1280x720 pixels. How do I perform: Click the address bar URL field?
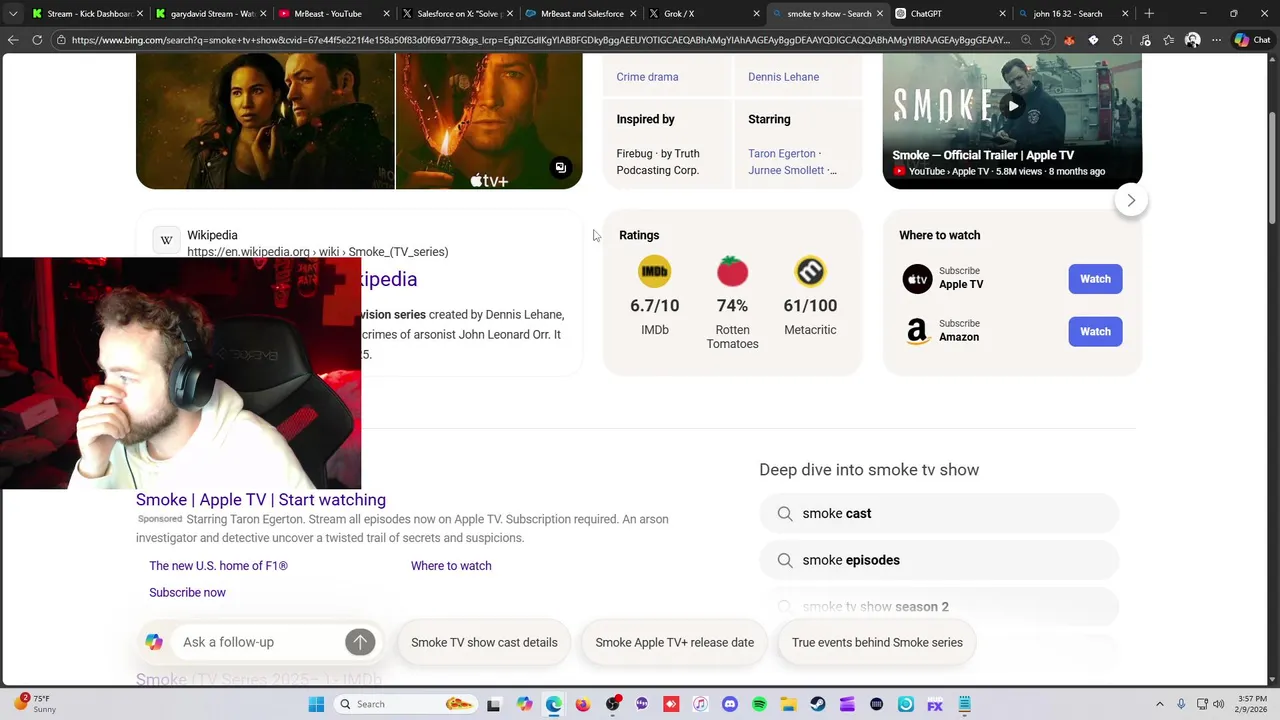coord(540,40)
